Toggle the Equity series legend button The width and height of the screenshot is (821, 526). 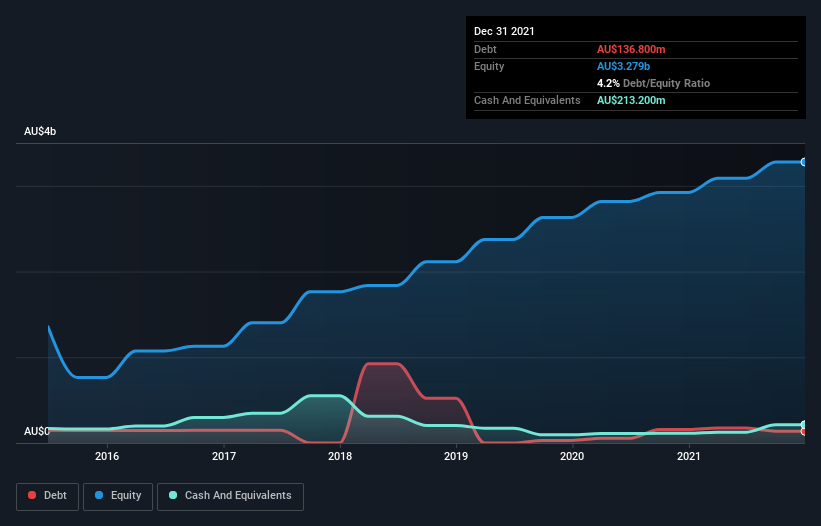pyautogui.click(x=118, y=496)
